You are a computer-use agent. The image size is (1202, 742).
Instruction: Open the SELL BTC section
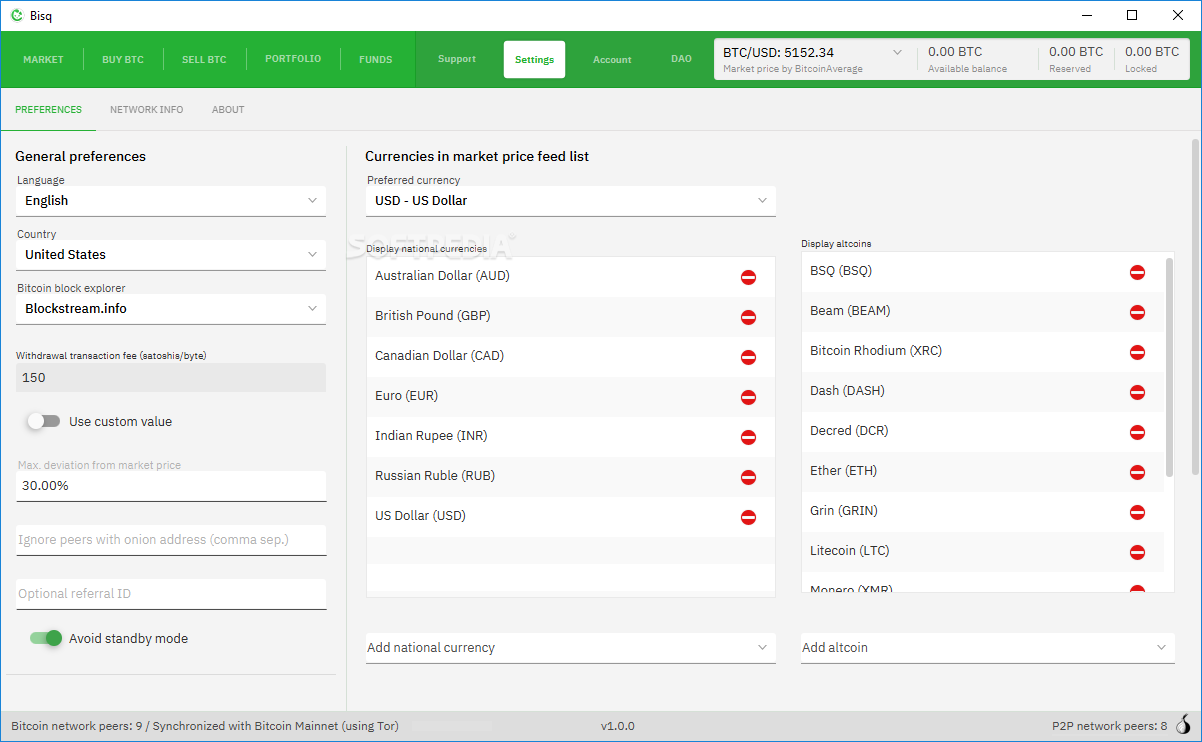(204, 59)
